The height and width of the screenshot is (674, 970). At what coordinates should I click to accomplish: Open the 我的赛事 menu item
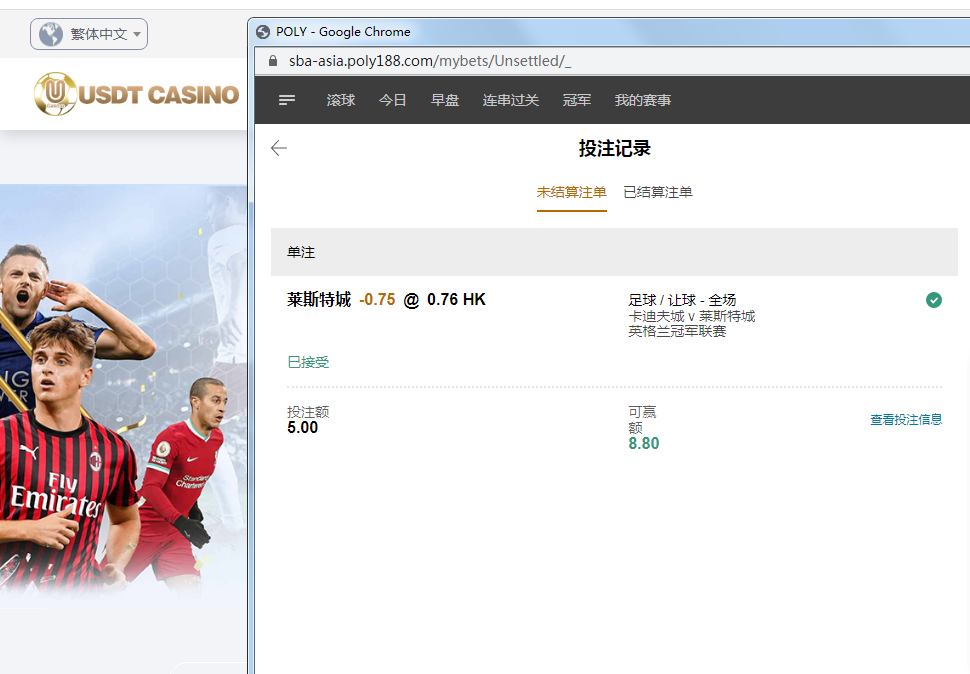pyautogui.click(x=643, y=100)
